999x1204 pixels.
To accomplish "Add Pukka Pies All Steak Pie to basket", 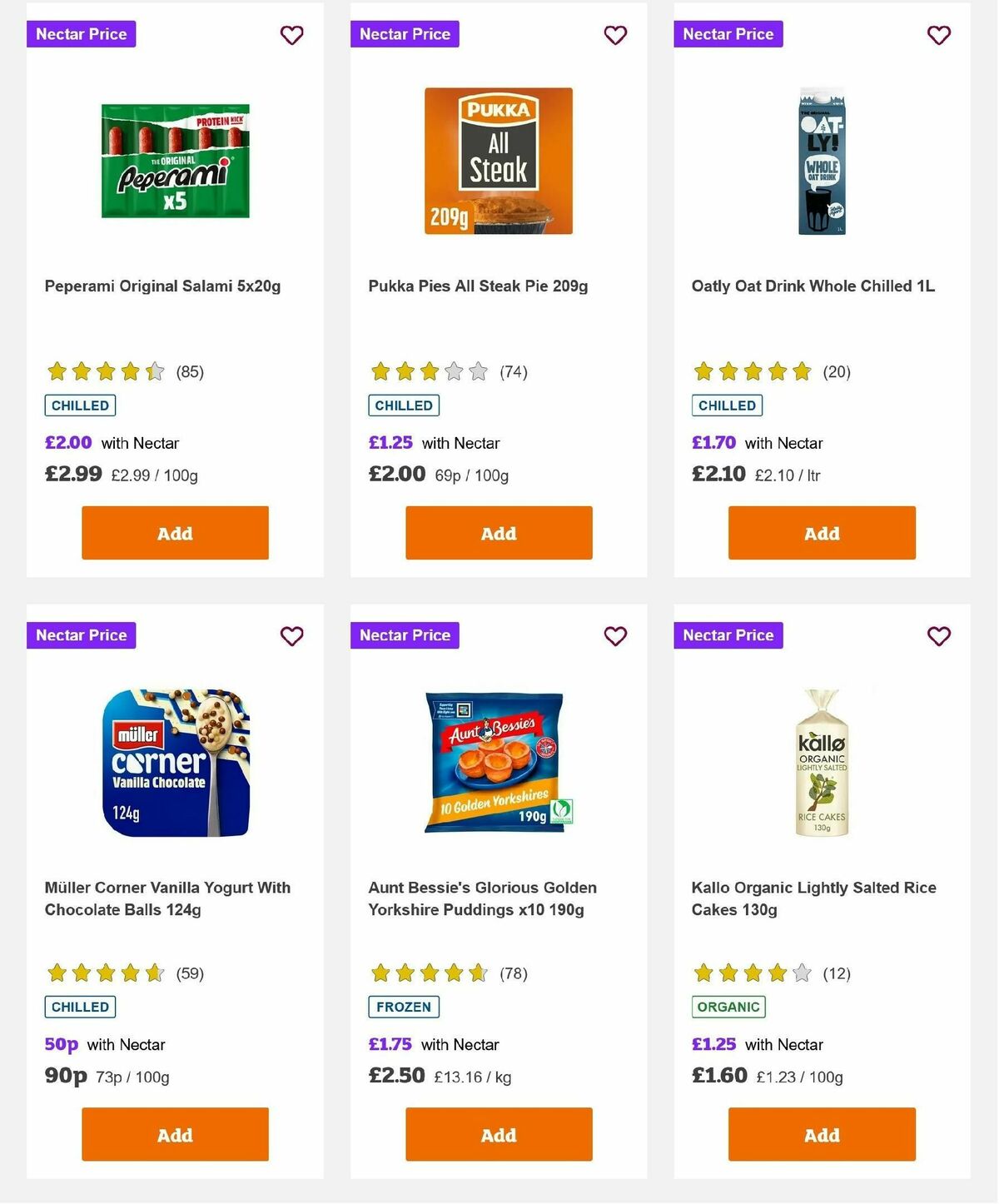I will pyautogui.click(x=498, y=533).
